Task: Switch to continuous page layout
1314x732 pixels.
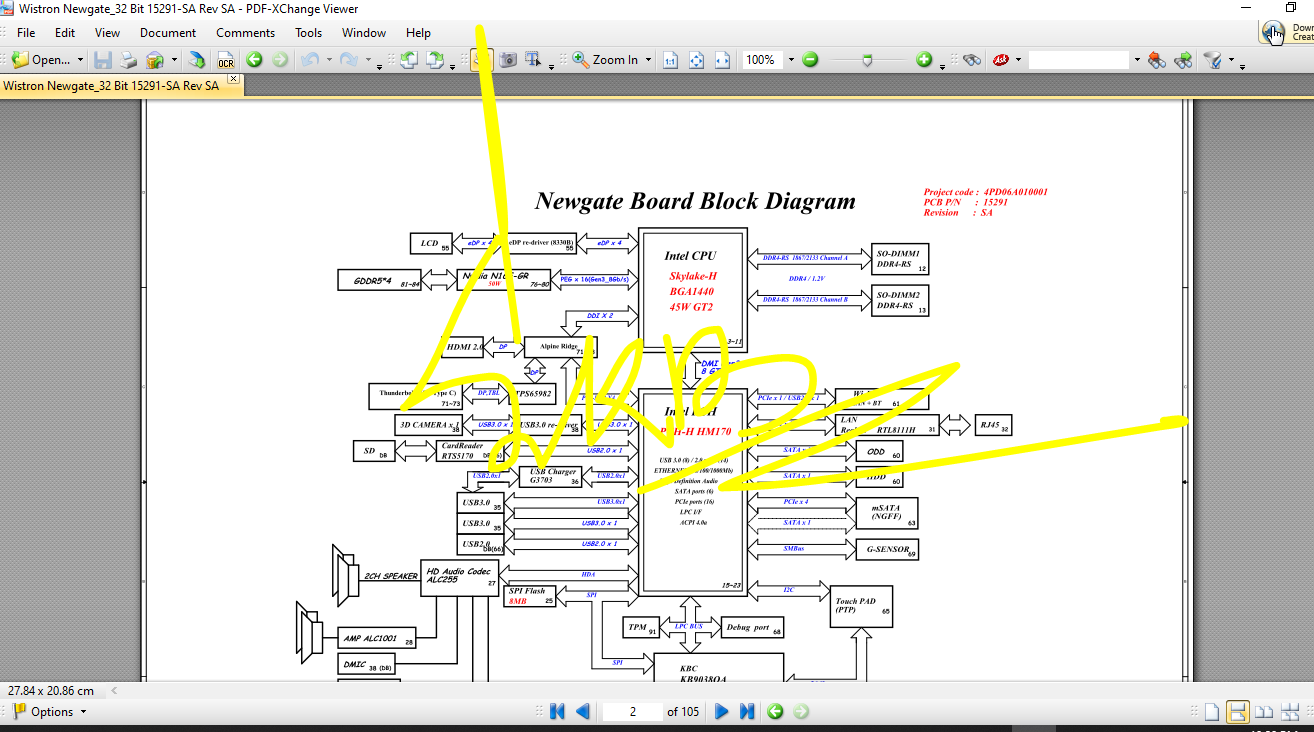Action: point(1238,712)
